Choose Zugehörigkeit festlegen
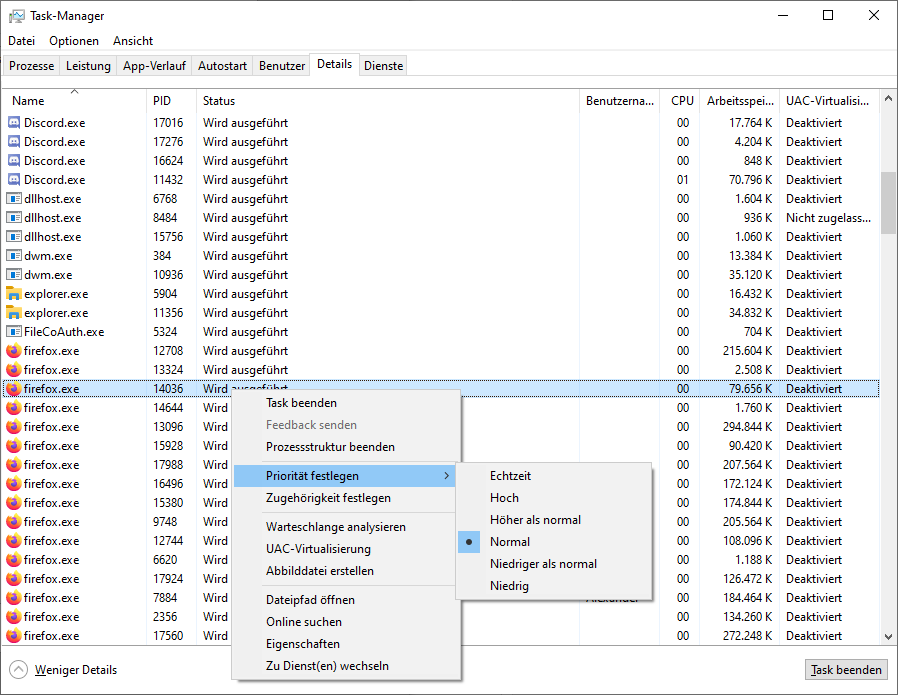The width and height of the screenshot is (898, 695). (345, 498)
